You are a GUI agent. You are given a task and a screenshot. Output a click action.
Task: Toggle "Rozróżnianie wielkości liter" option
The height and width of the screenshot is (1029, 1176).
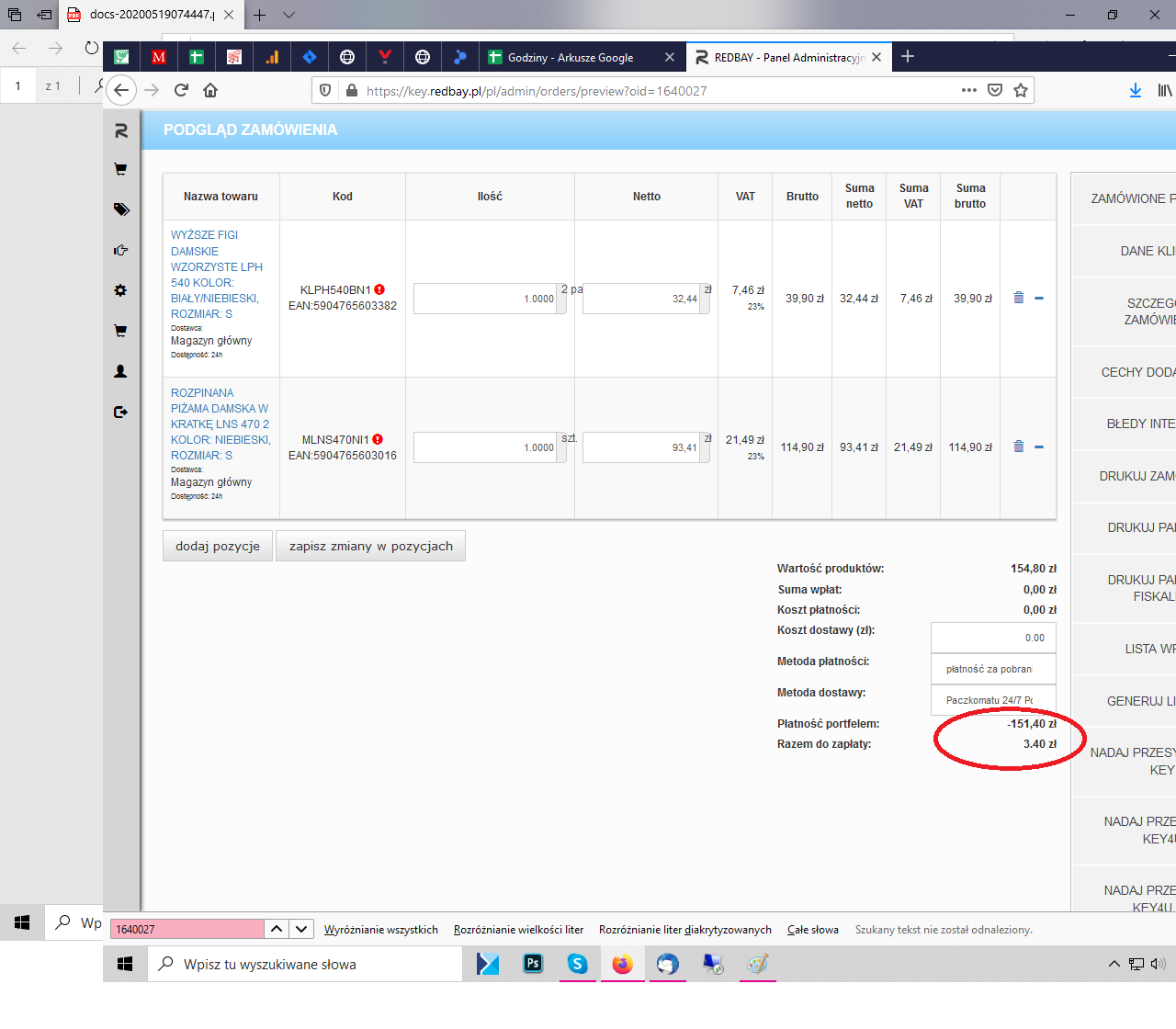518,930
